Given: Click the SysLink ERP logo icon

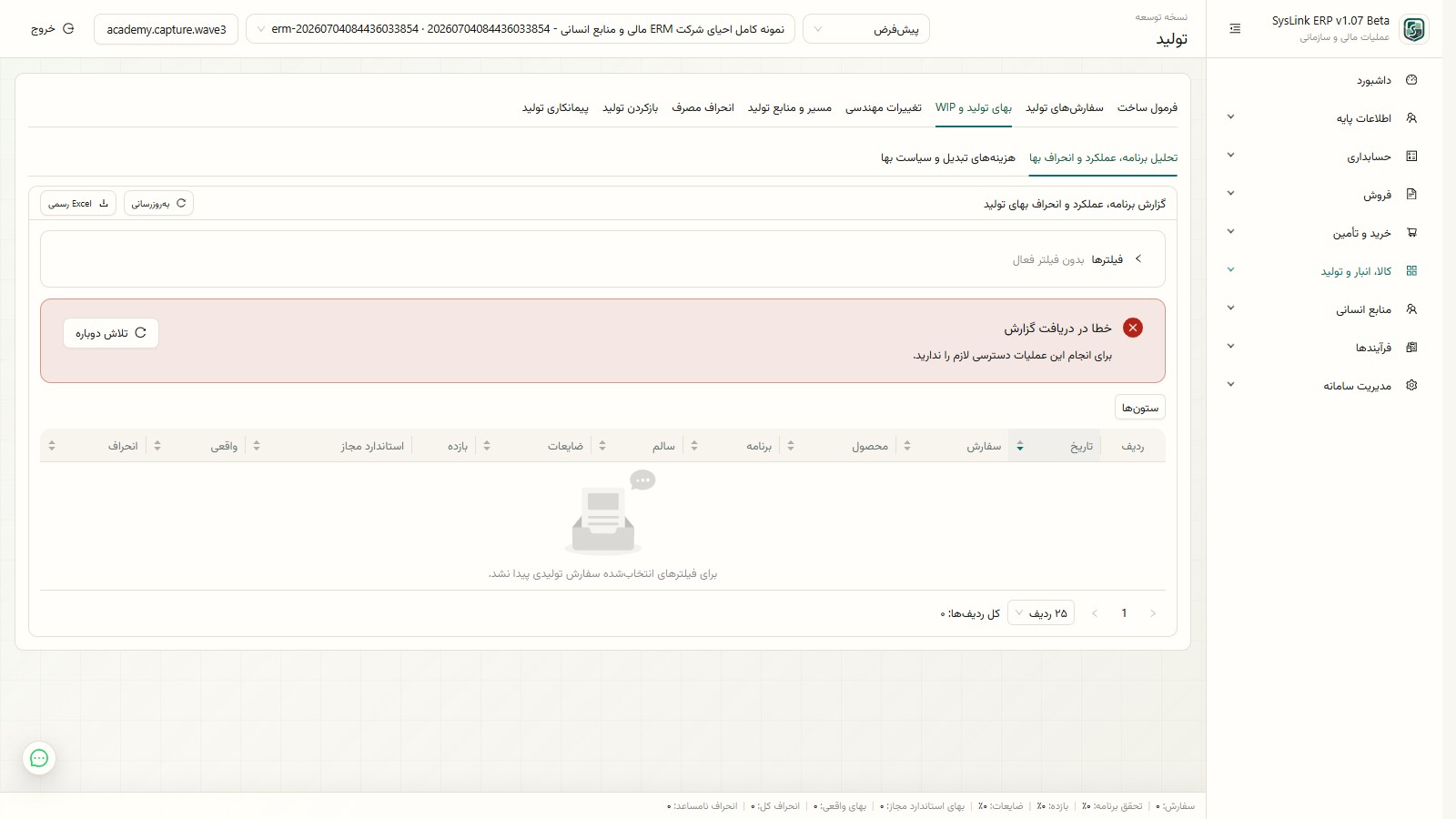Looking at the screenshot, I should coord(1414,29).
